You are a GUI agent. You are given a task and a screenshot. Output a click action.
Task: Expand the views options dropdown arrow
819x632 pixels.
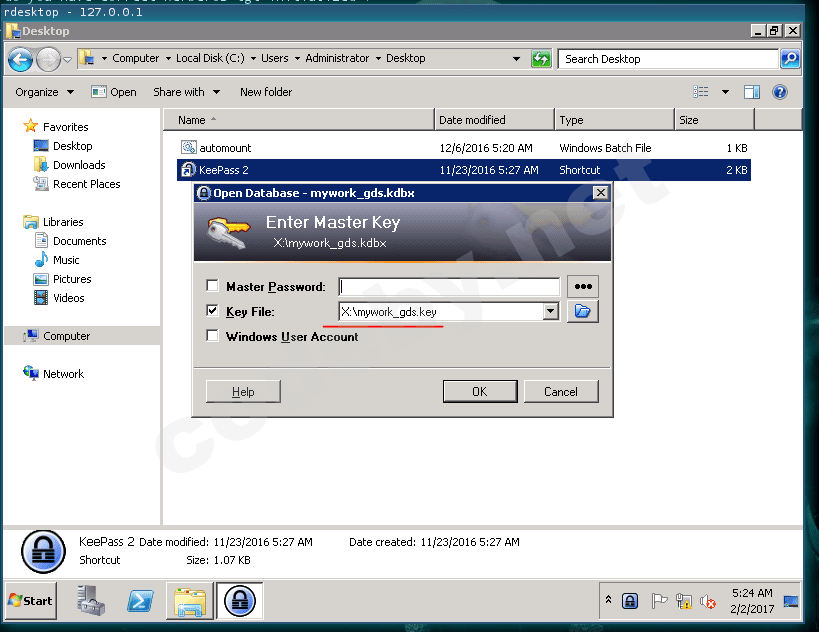coord(725,92)
